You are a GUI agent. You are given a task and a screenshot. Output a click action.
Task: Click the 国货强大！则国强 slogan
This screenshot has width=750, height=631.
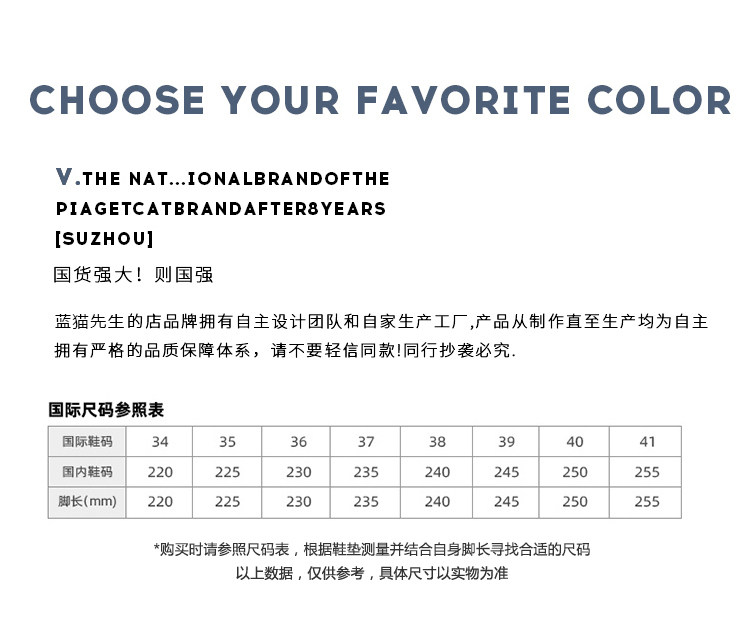coord(133,274)
